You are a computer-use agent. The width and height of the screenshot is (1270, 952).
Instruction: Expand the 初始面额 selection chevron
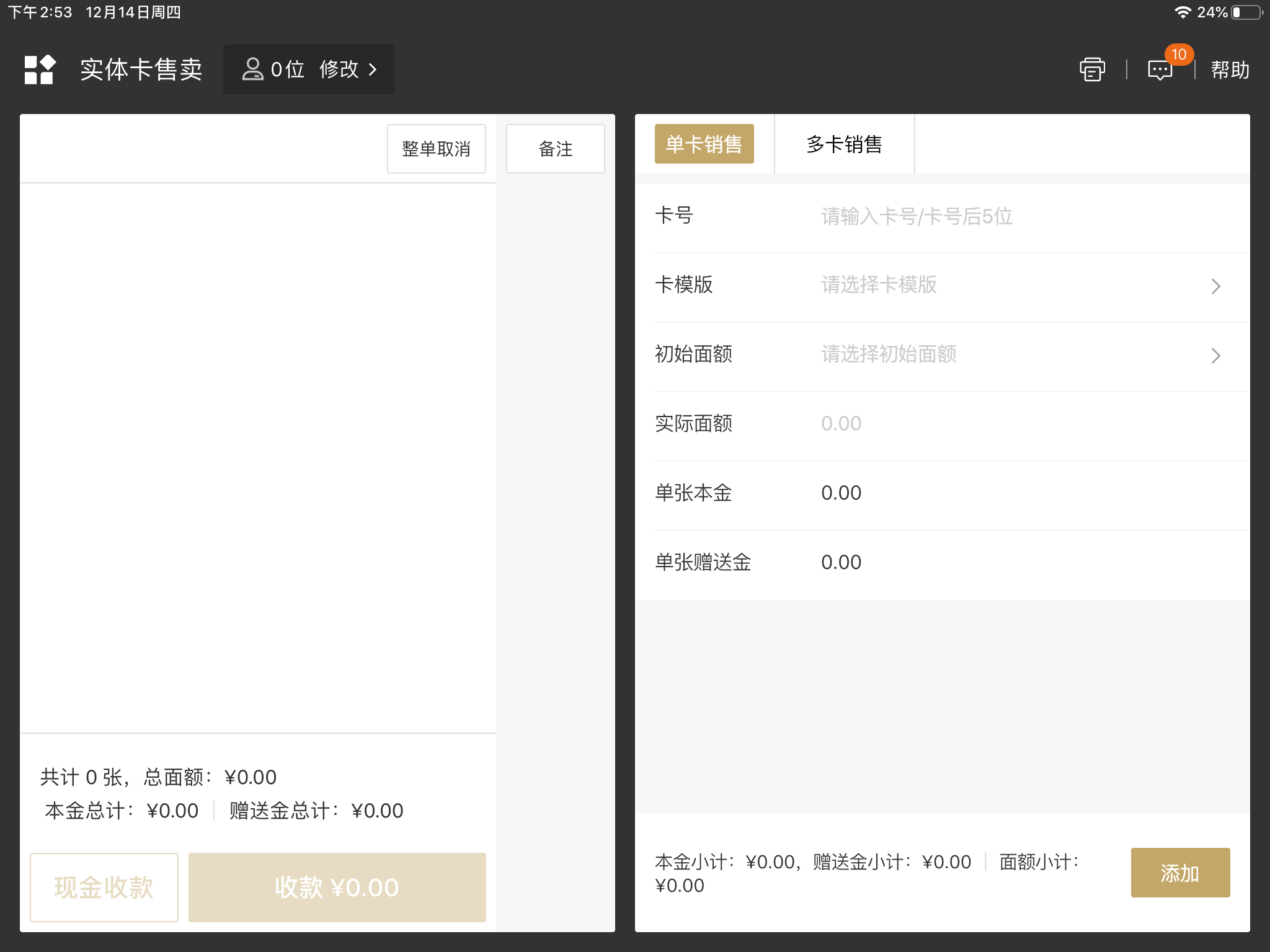1215,356
